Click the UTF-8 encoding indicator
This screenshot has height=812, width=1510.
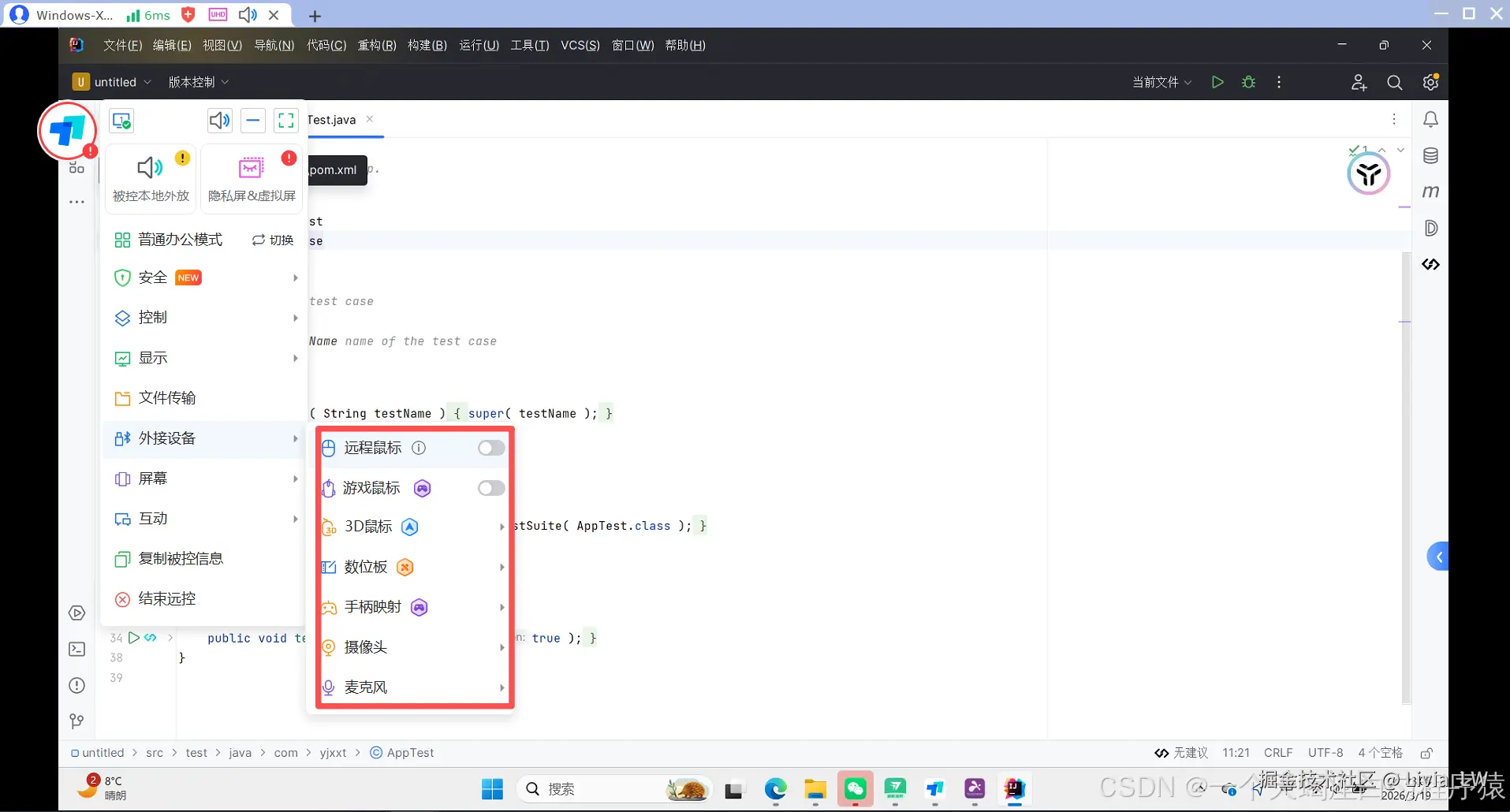[x=1325, y=753]
